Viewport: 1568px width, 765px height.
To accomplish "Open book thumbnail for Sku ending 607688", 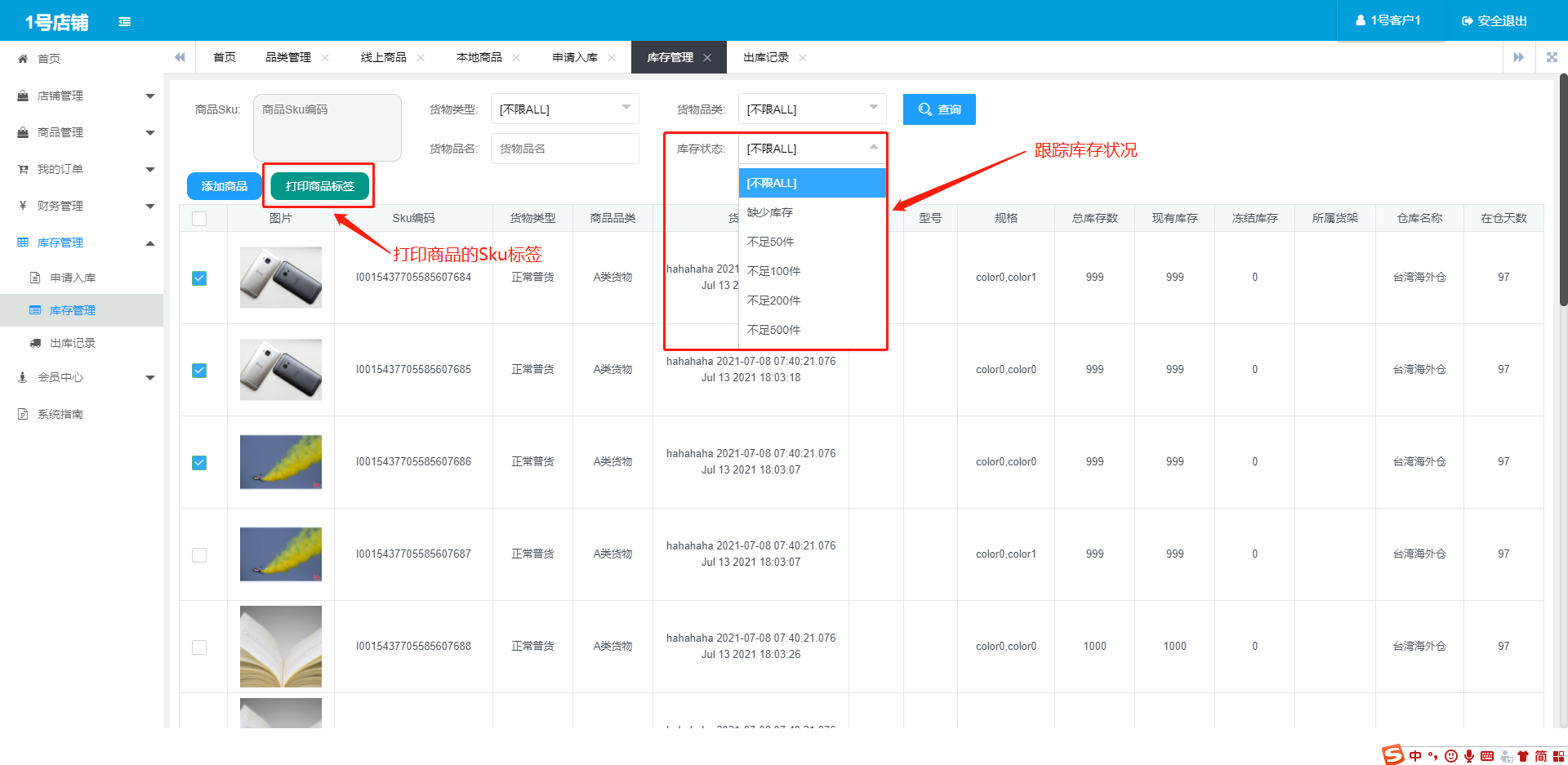I will [281, 647].
